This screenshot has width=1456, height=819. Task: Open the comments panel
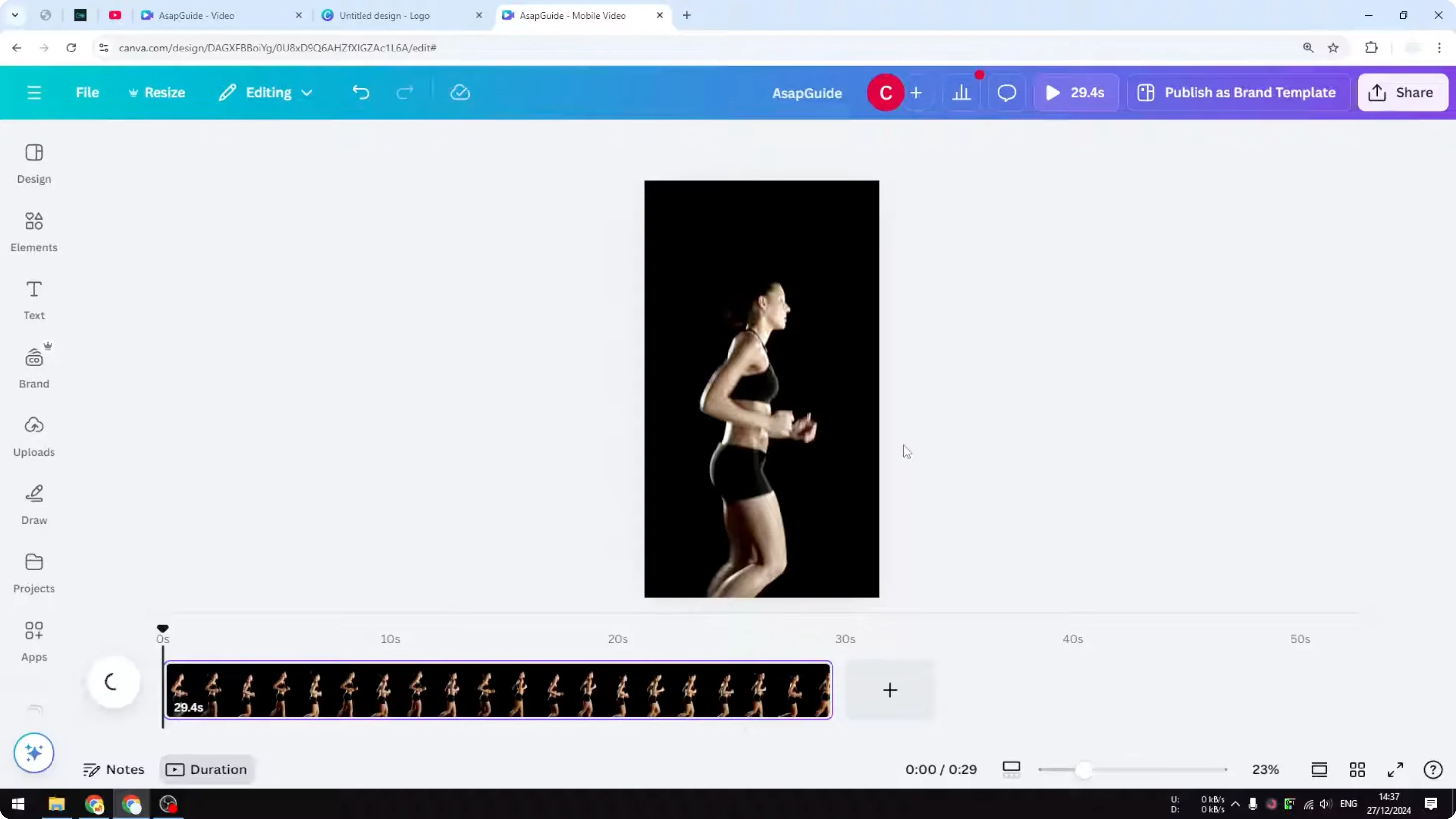(x=1007, y=92)
